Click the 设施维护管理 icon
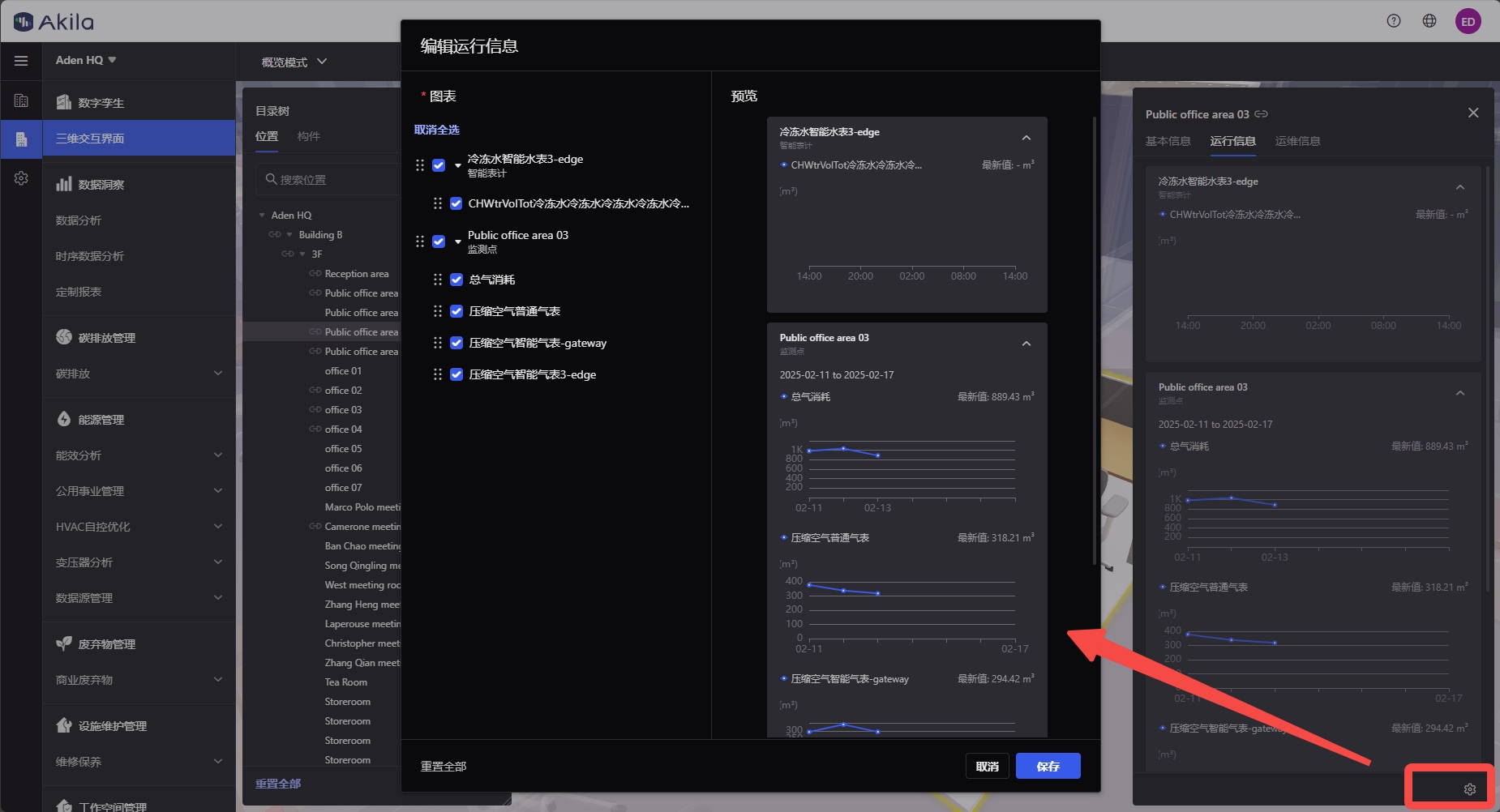 [64, 725]
